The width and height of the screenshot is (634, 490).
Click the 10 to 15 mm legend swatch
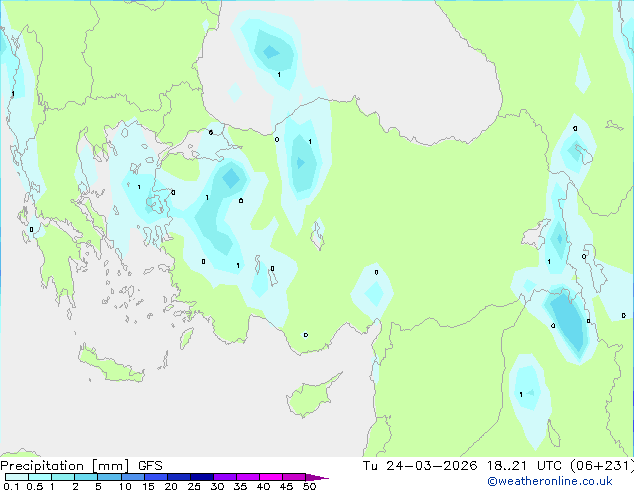tap(132, 477)
